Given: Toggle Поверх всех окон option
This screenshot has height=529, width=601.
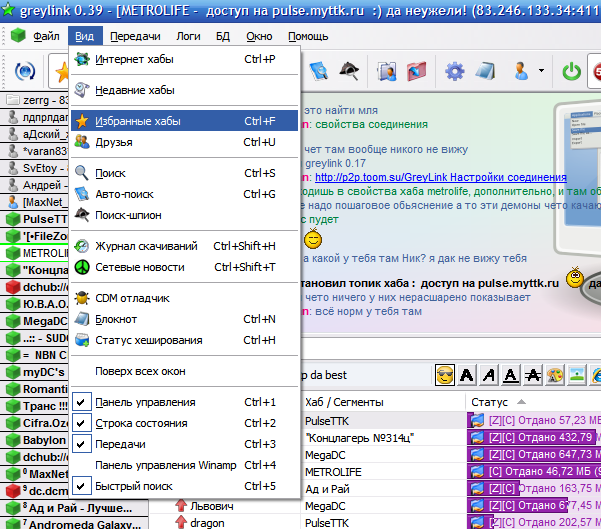Looking at the screenshot, I should (x=184, y=371).
